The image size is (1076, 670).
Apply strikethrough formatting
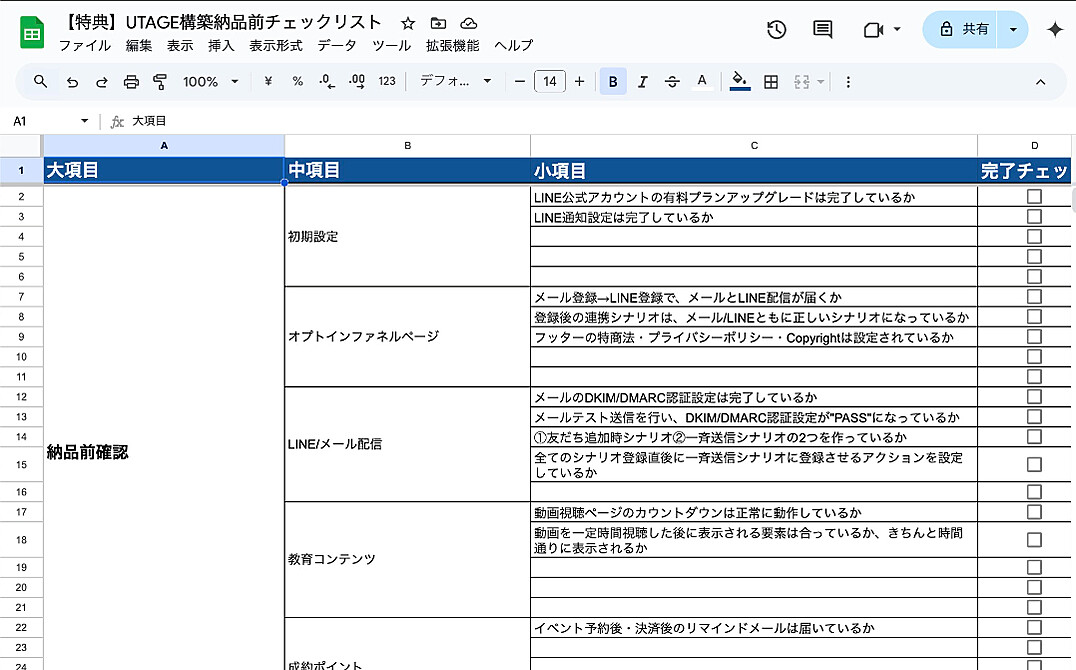coord(672,82)
